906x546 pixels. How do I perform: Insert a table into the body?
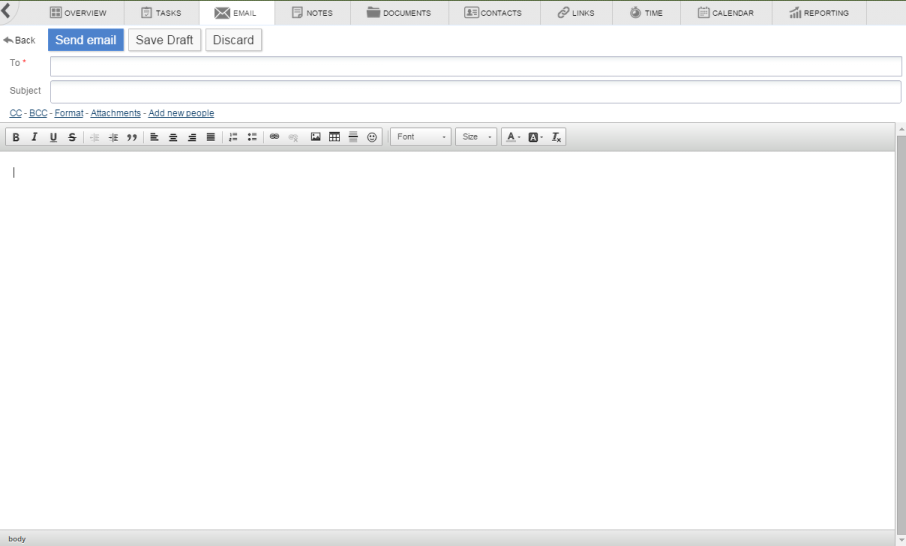click(x=335, y=137)
